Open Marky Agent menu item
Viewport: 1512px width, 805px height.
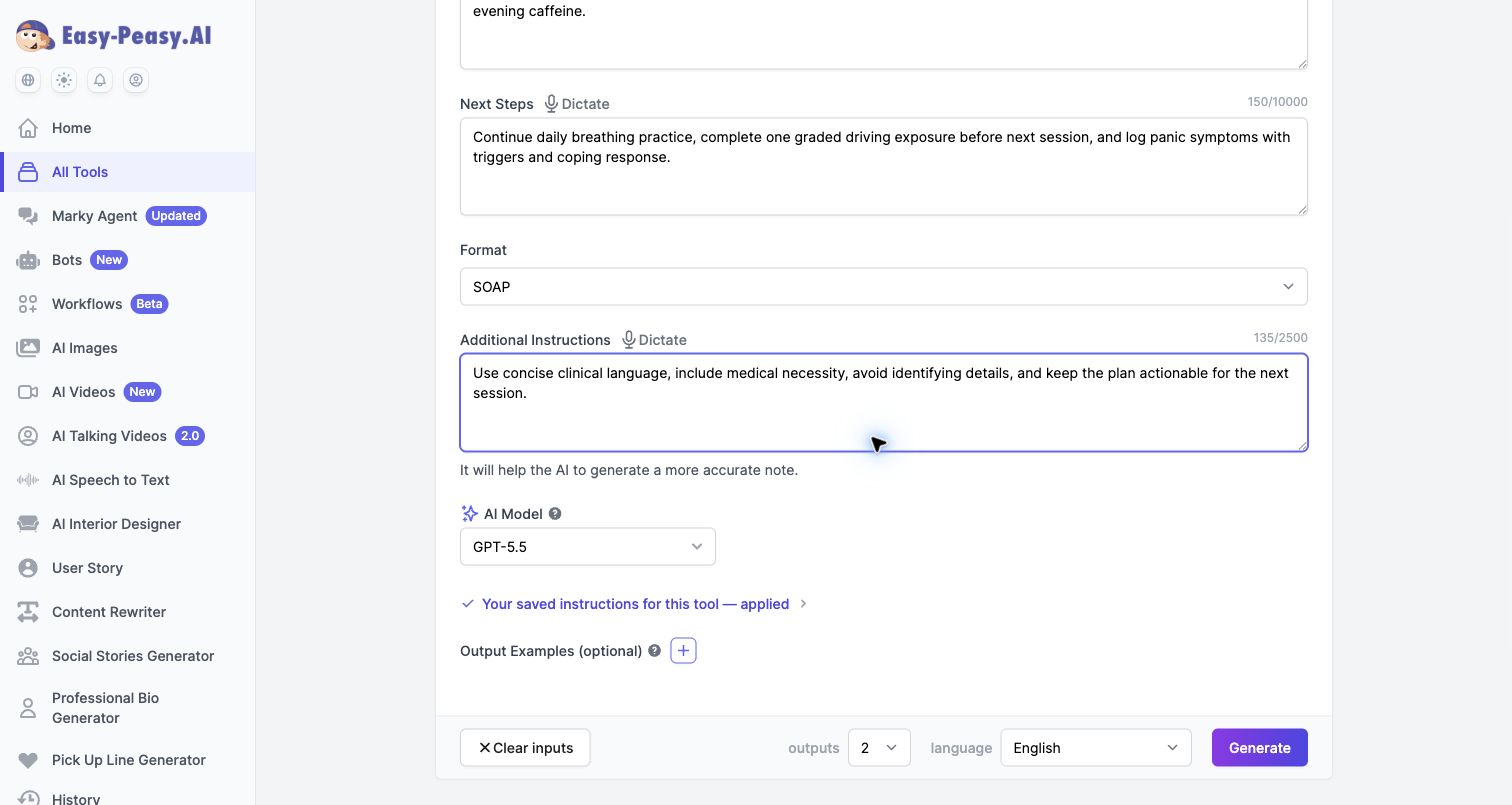click(128, 216)
